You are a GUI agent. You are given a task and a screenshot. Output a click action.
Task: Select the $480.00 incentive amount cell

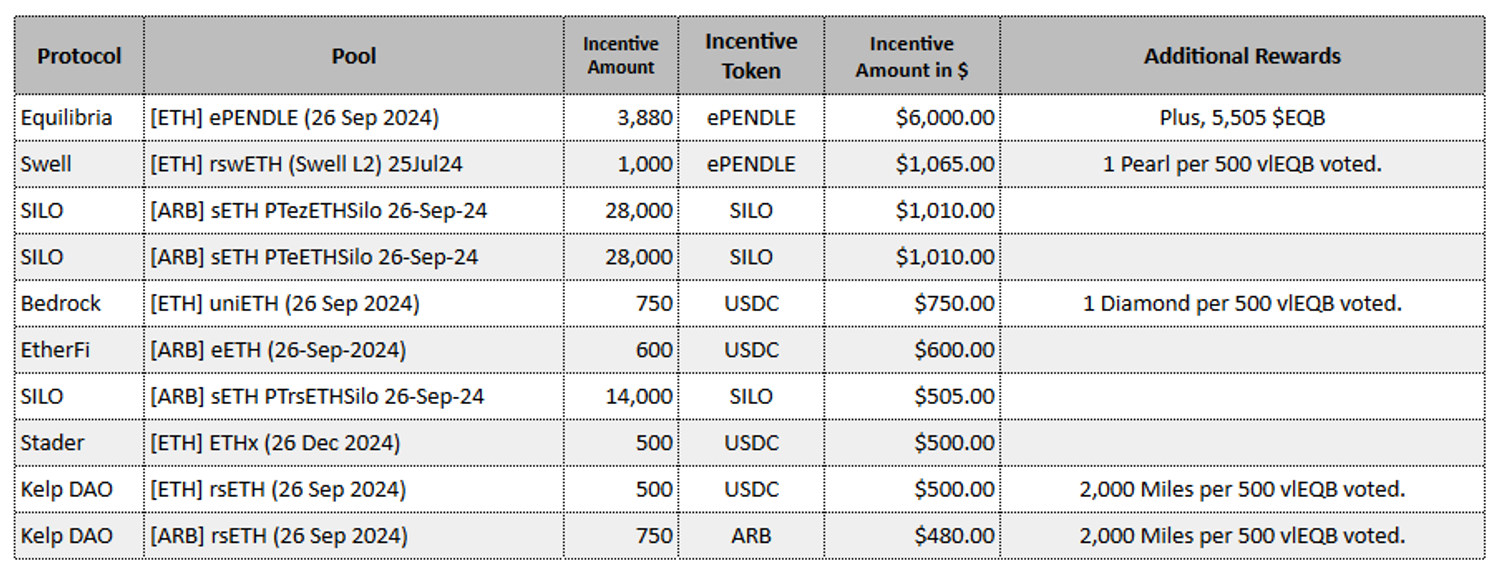tap(954, 536)
